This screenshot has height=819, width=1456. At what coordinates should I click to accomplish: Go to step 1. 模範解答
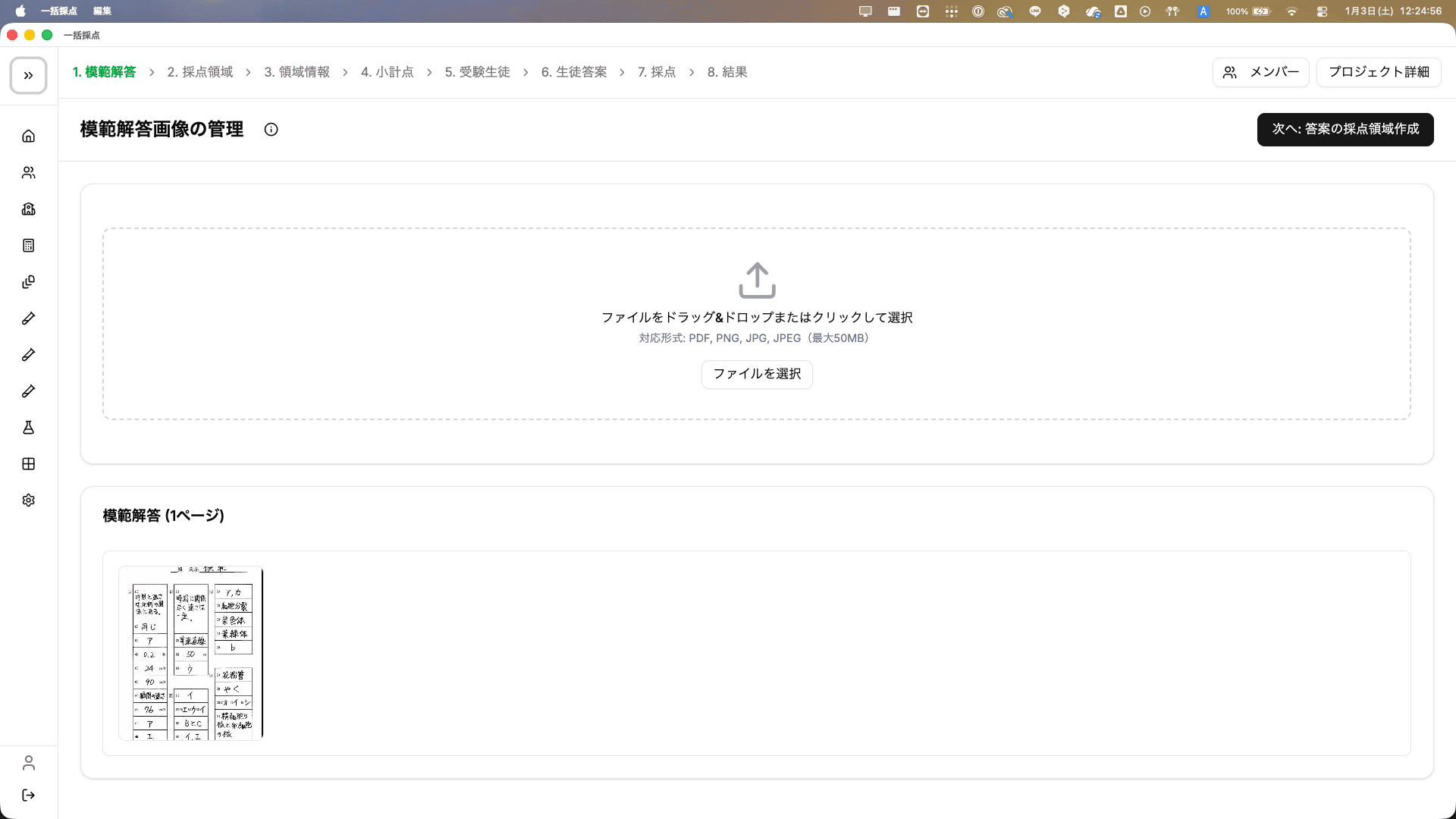click(105, 72)
